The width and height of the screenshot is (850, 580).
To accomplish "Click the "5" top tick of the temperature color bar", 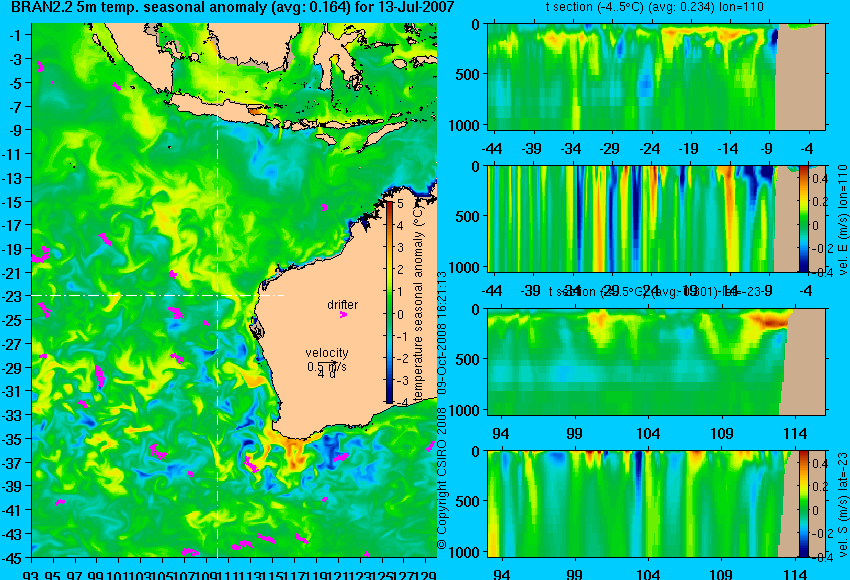I will (401, 204).
